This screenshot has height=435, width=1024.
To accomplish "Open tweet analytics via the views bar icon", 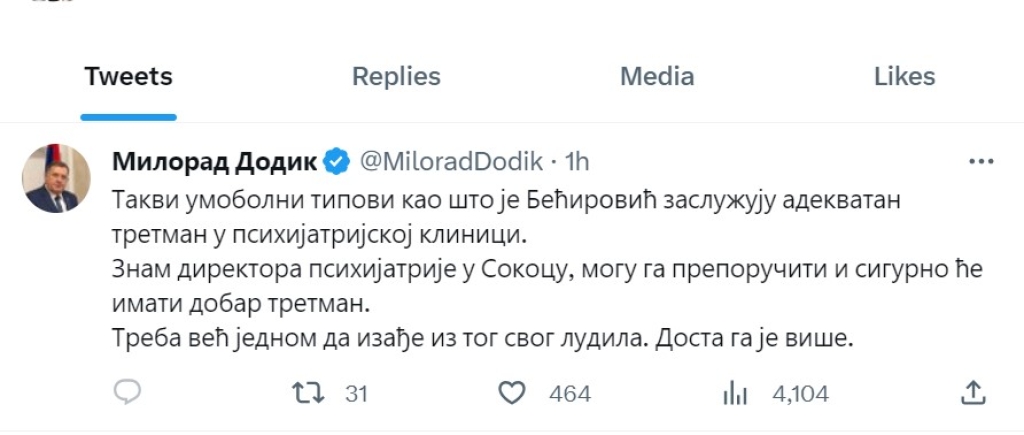I will point(735,393).
